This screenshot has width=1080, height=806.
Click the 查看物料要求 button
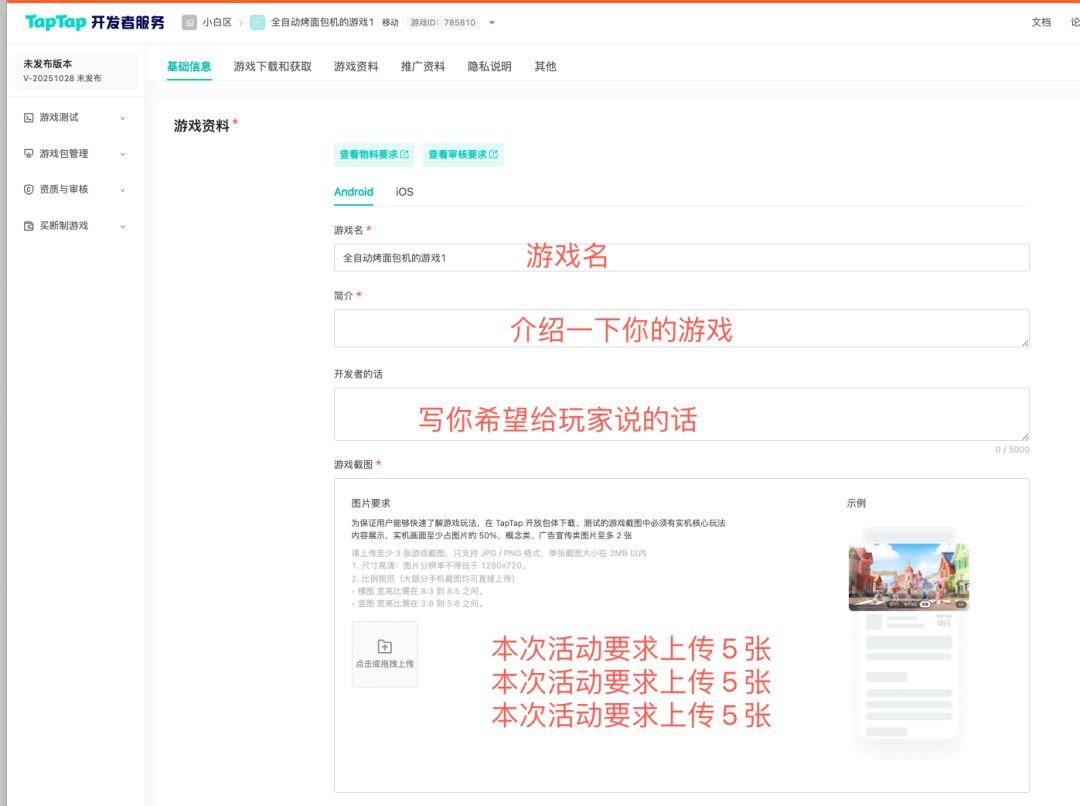[x=373, y=155]
